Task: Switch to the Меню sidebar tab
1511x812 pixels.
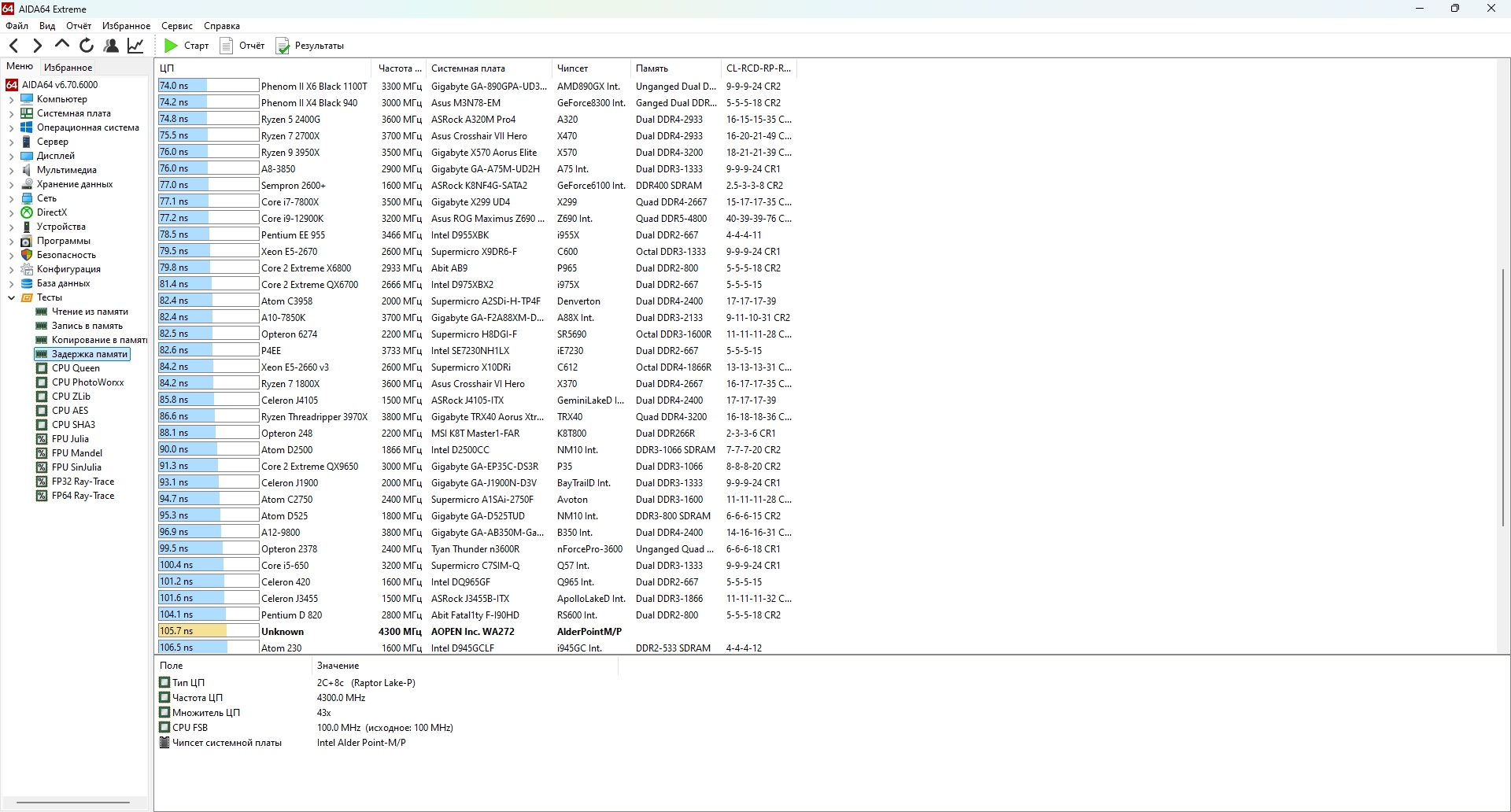Action: (20, 67)
